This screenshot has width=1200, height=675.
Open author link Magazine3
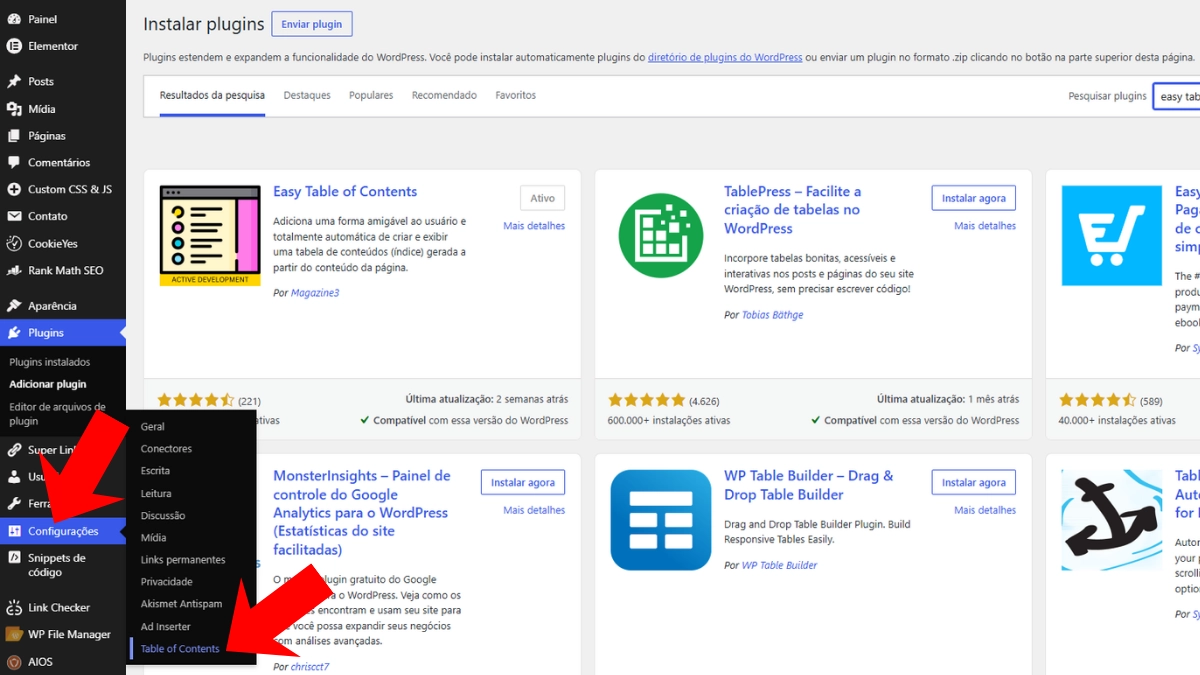315,293
